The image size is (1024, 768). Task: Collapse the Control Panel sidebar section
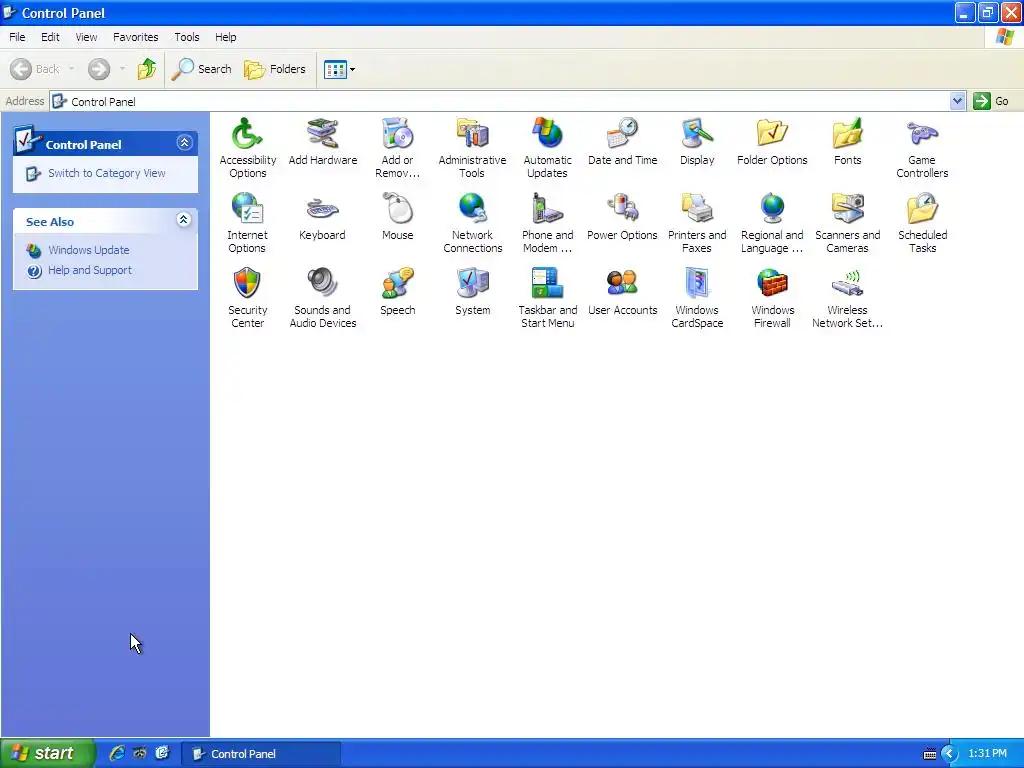tap(184, 143)
